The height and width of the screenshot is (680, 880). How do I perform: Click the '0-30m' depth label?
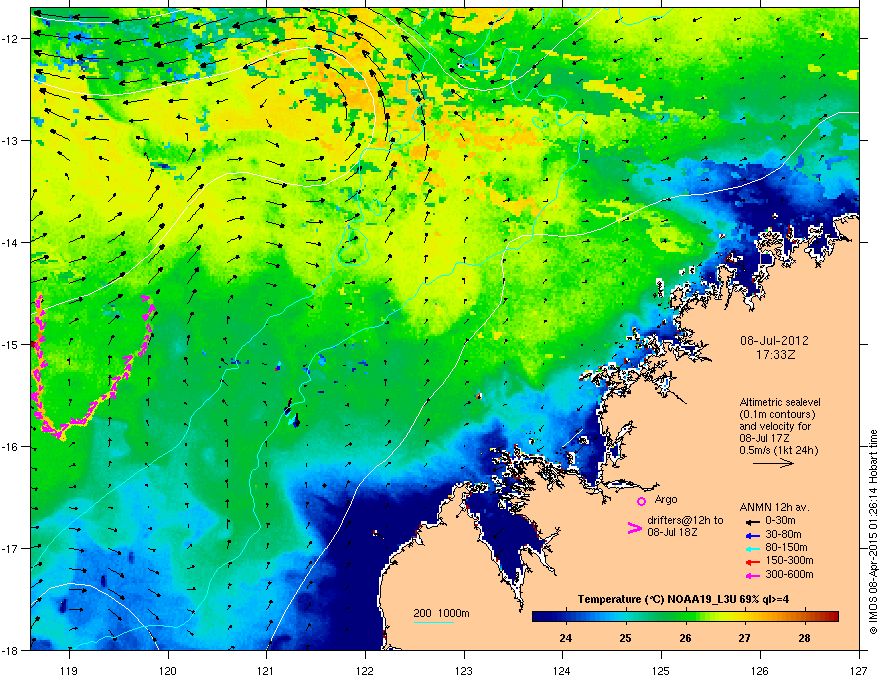tap(780, 521)
